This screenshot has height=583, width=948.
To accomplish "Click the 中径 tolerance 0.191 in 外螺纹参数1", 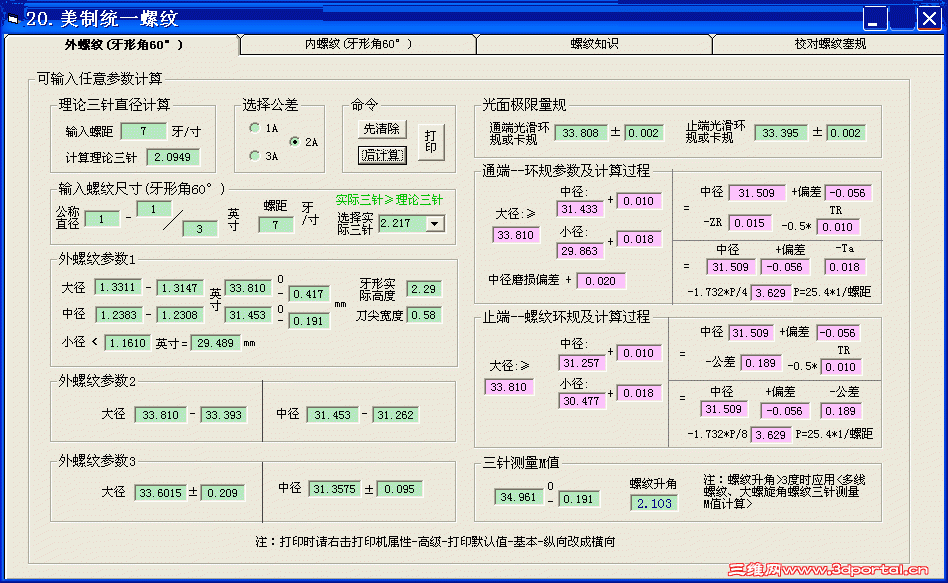I will (x=309, y=321).
